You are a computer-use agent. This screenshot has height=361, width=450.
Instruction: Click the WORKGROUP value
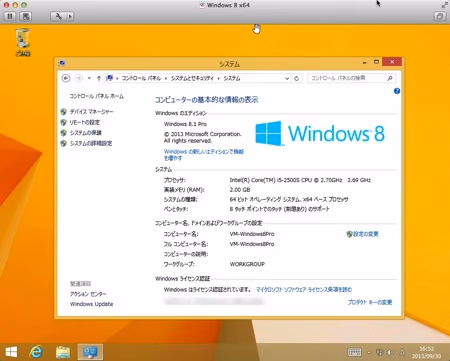[247, 264]
